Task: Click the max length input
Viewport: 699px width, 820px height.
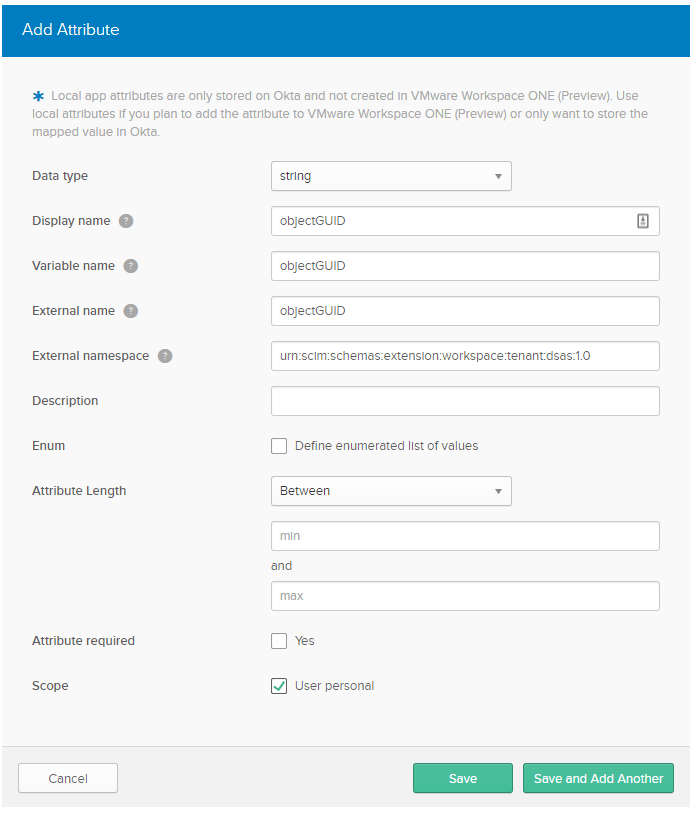Action: (x=465, y=596)
